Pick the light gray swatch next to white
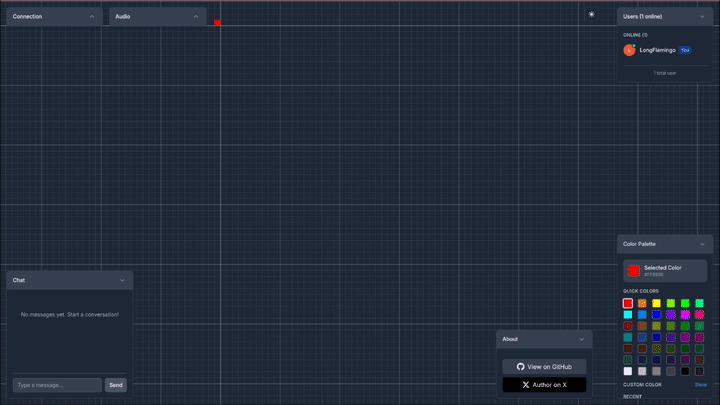 642,371
